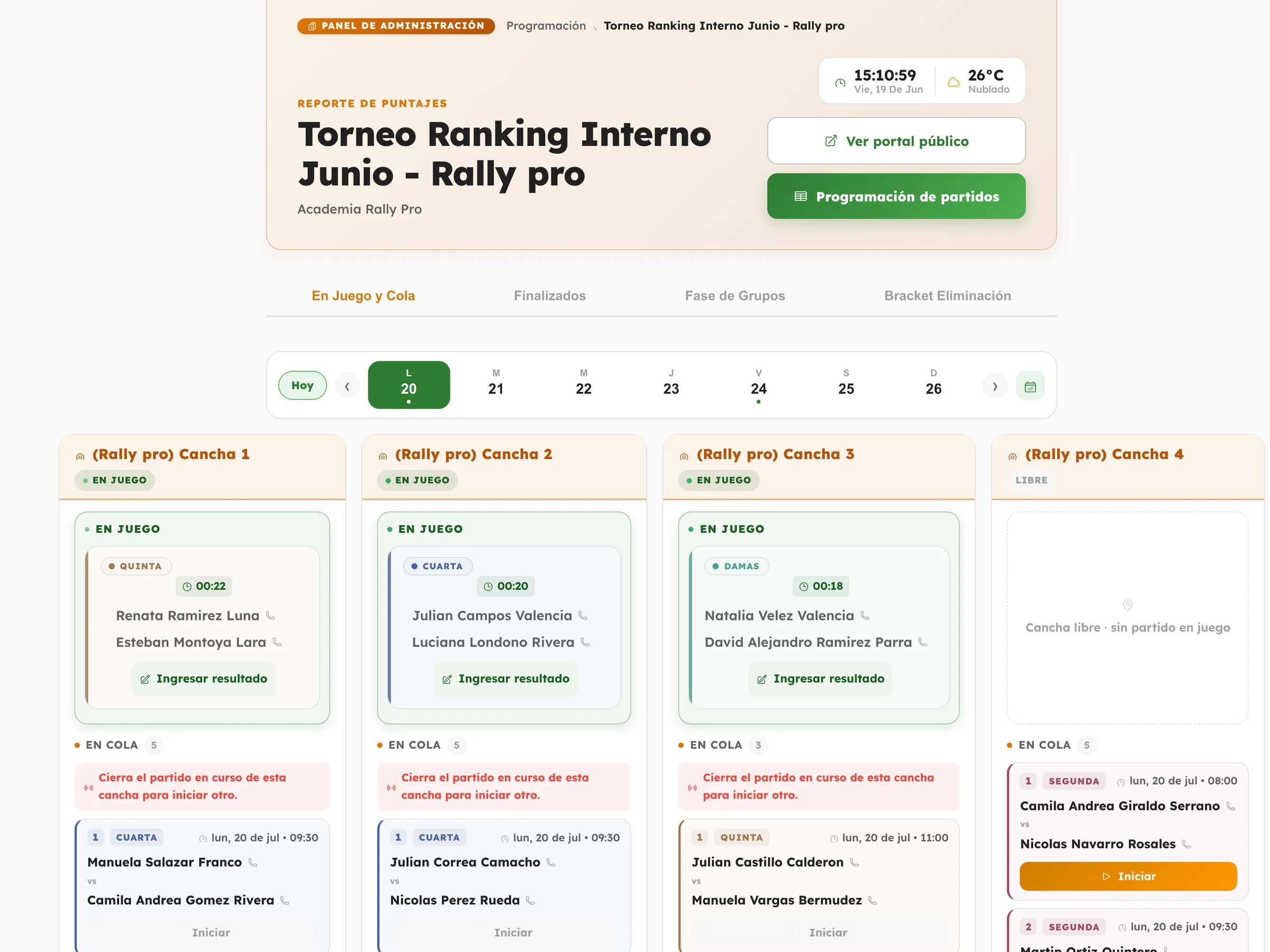Click the Programación breadcrumb link
This screenshot has width=1270, height=952.
click(546, 26)
